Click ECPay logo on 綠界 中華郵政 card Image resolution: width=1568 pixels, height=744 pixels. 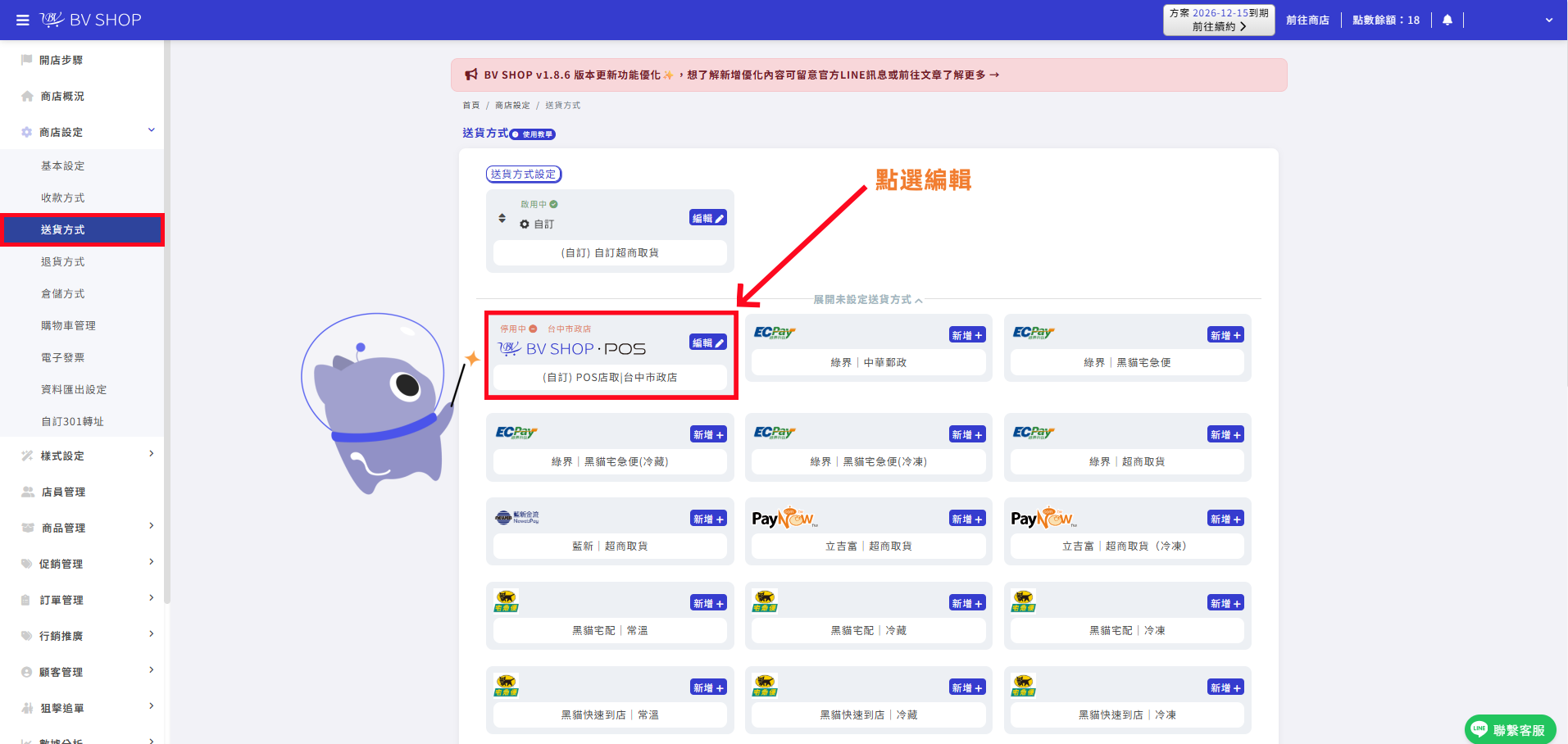(x=775, y=333)
